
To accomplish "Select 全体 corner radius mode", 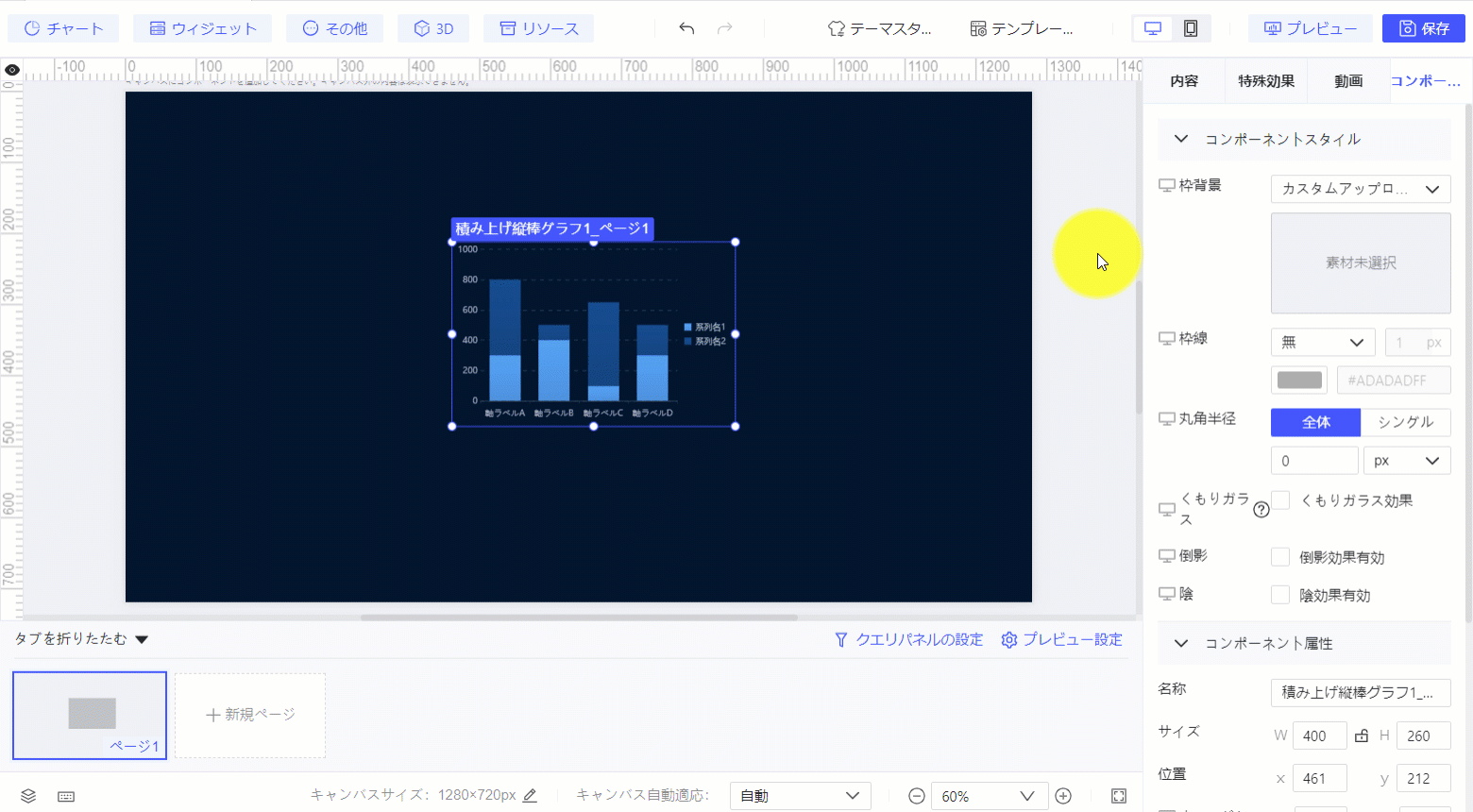I will pos(1315,422).
